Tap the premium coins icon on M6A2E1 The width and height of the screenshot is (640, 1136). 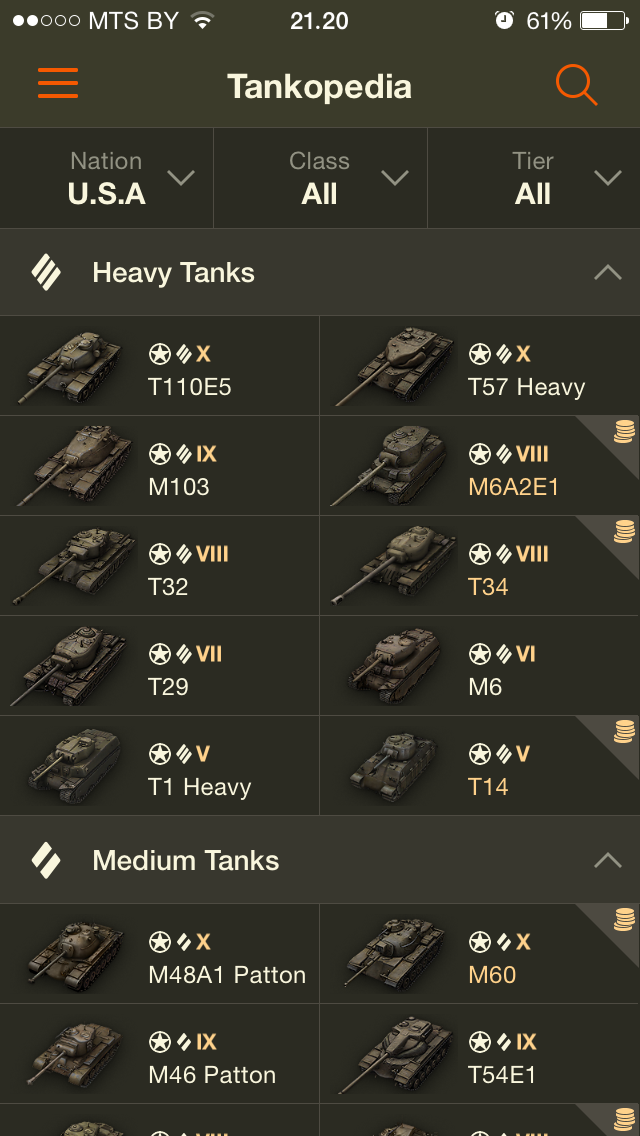[x=623, y=432]
